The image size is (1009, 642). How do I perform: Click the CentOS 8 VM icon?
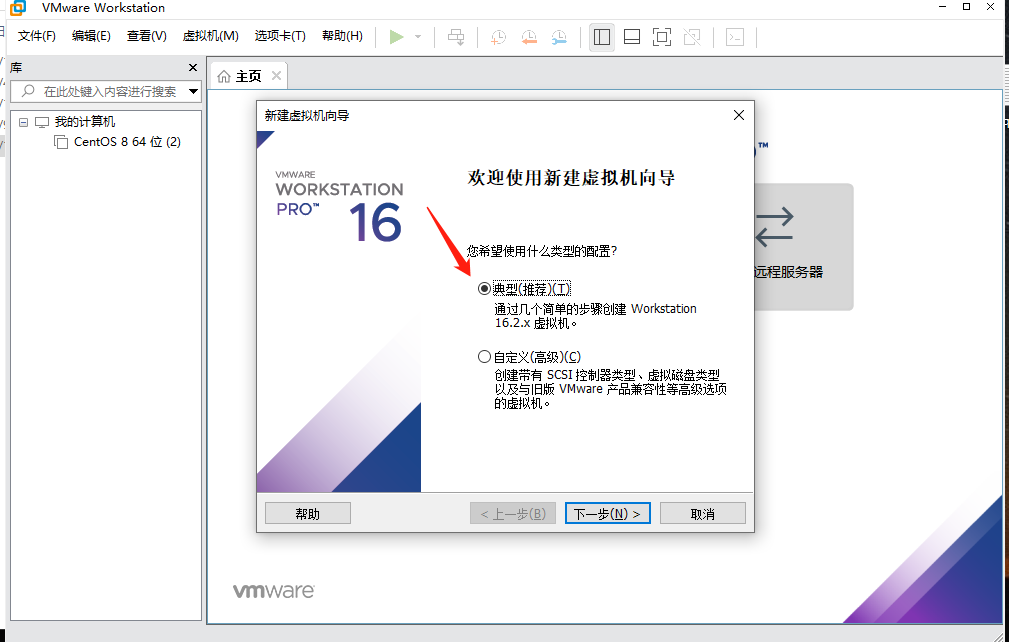coord(61,142)
